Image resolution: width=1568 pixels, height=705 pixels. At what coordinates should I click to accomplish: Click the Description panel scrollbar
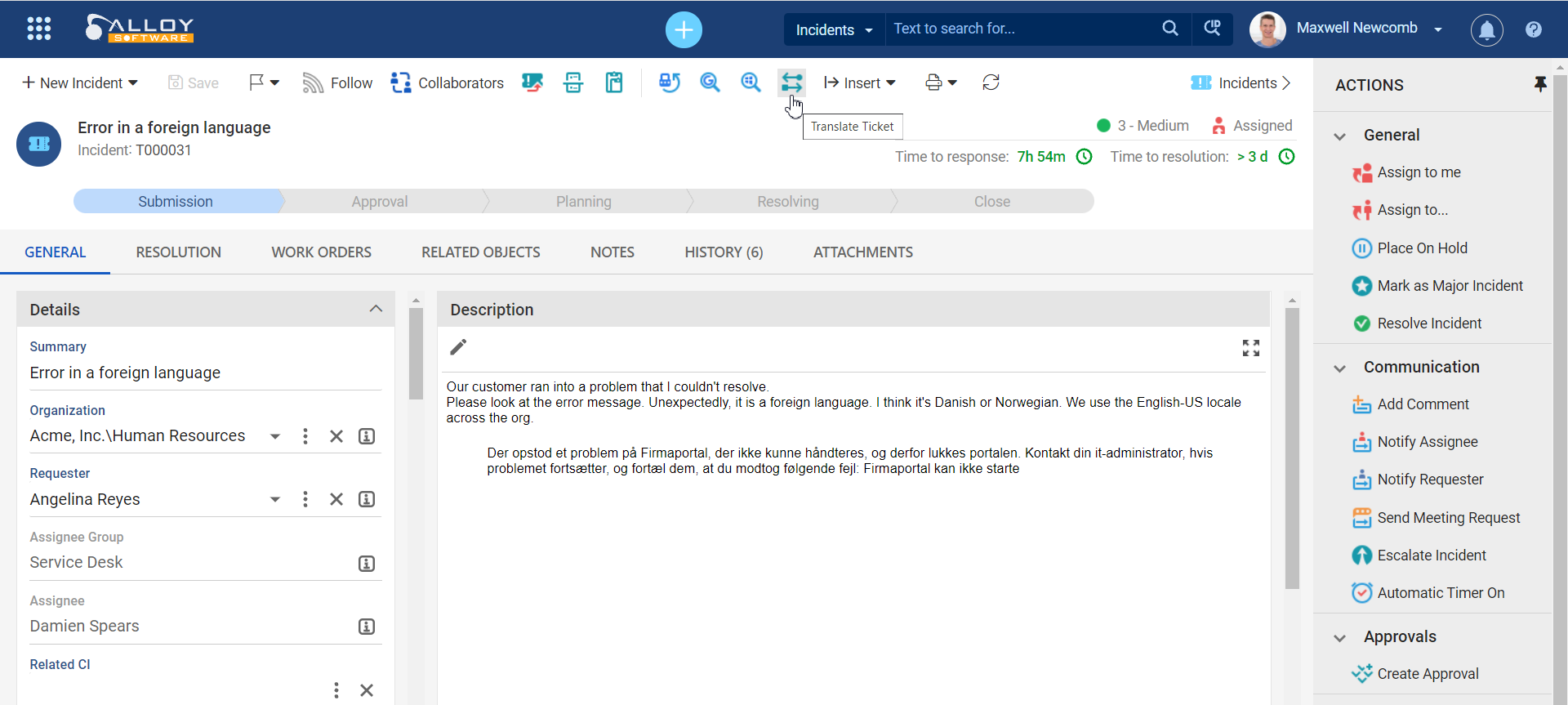click(x=1292, y=448)
